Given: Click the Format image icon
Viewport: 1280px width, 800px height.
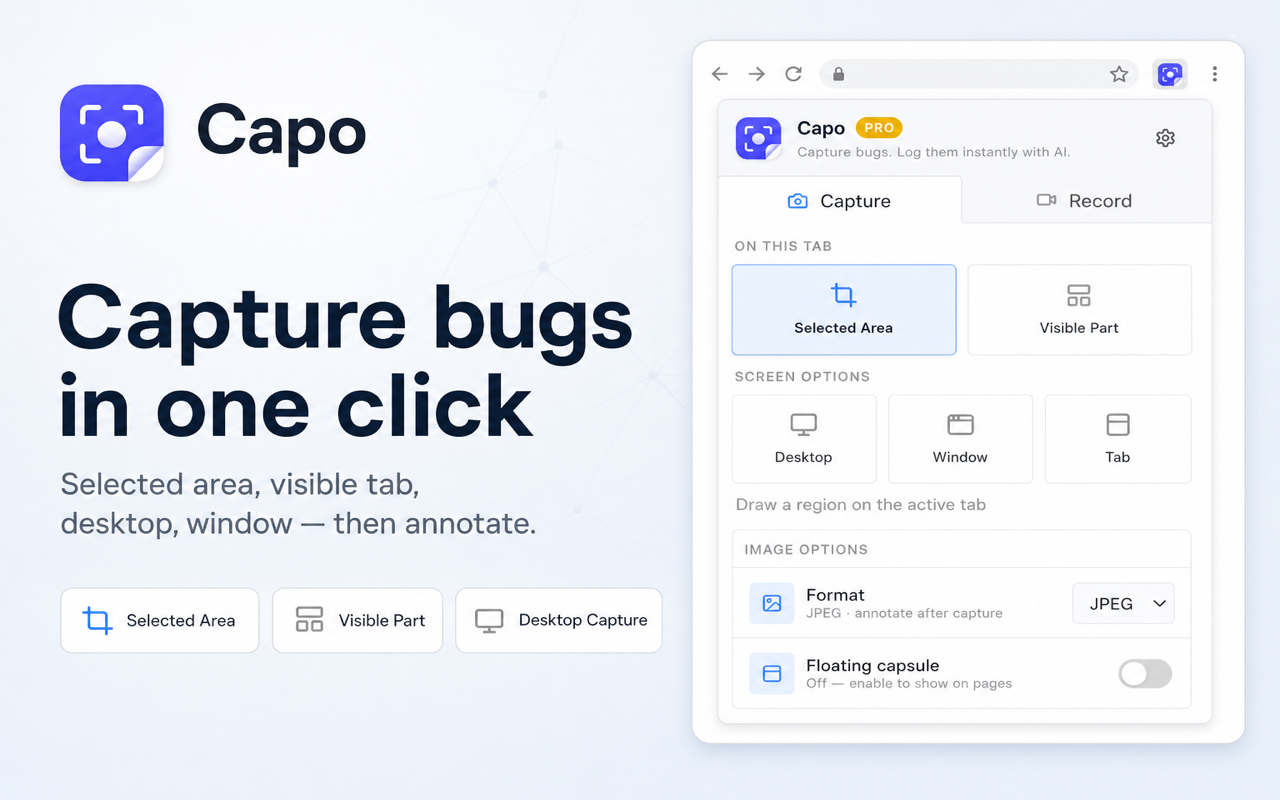Looking at the screenshot, I should click(772, 603).
